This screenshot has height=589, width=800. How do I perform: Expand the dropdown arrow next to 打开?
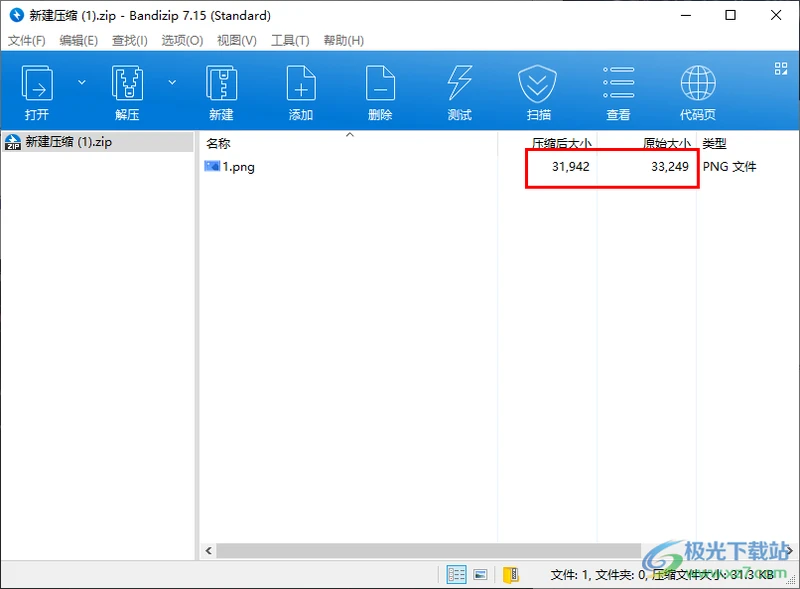[82, 82]
